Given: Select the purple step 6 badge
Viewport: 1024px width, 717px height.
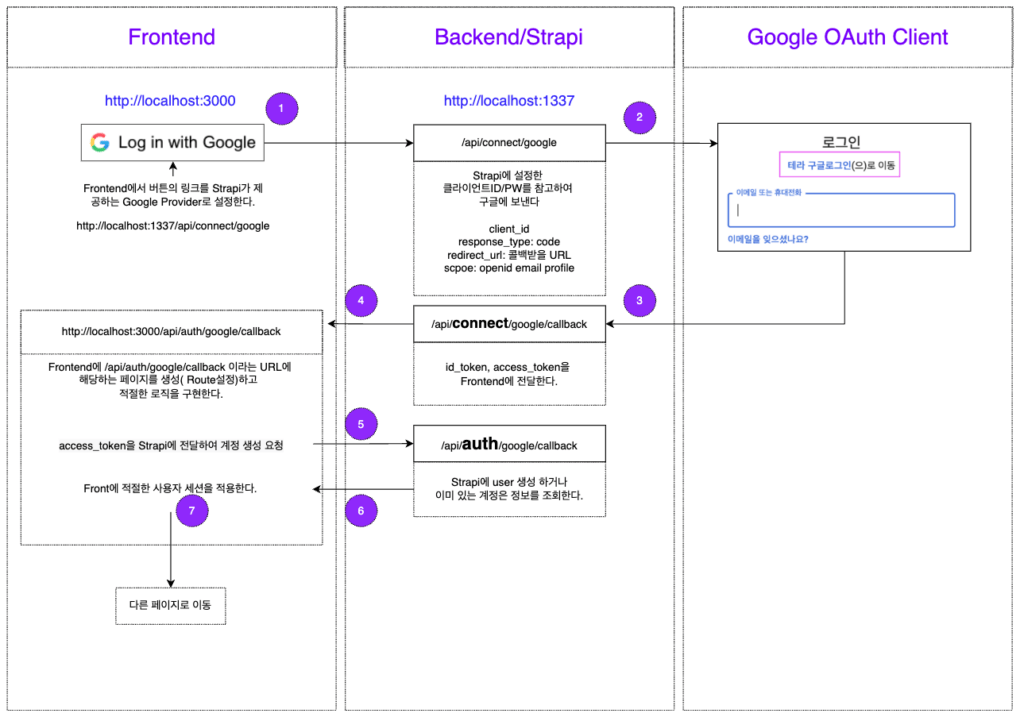Looking at the screenshot, I should [361, 511].
